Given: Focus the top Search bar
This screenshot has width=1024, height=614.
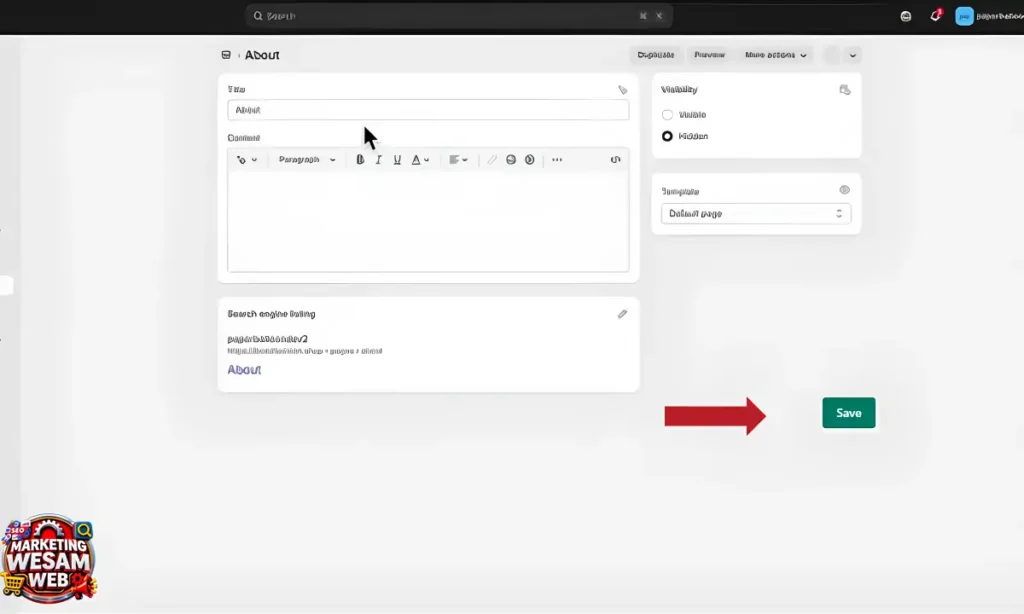Looking at the screenshot, I should click(458, 16).
